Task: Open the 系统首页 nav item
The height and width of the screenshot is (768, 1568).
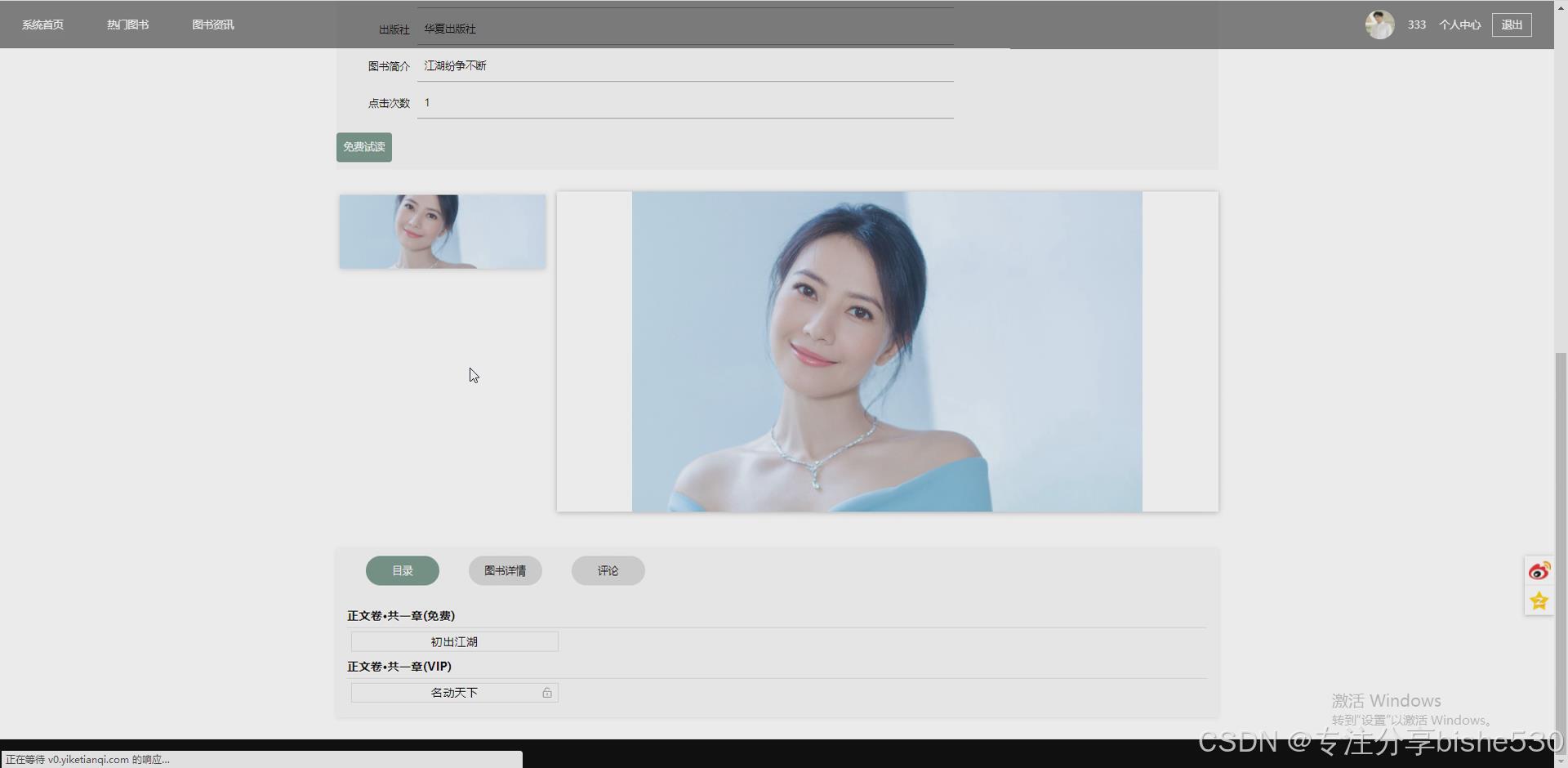Action: click(42, 25)
